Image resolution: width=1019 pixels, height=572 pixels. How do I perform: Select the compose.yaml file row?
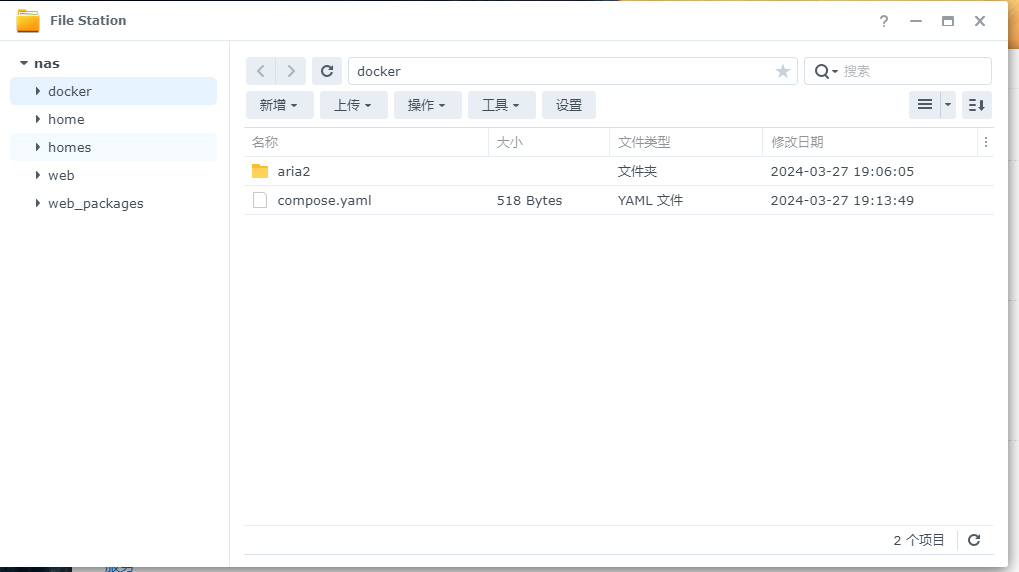(324, 200)
